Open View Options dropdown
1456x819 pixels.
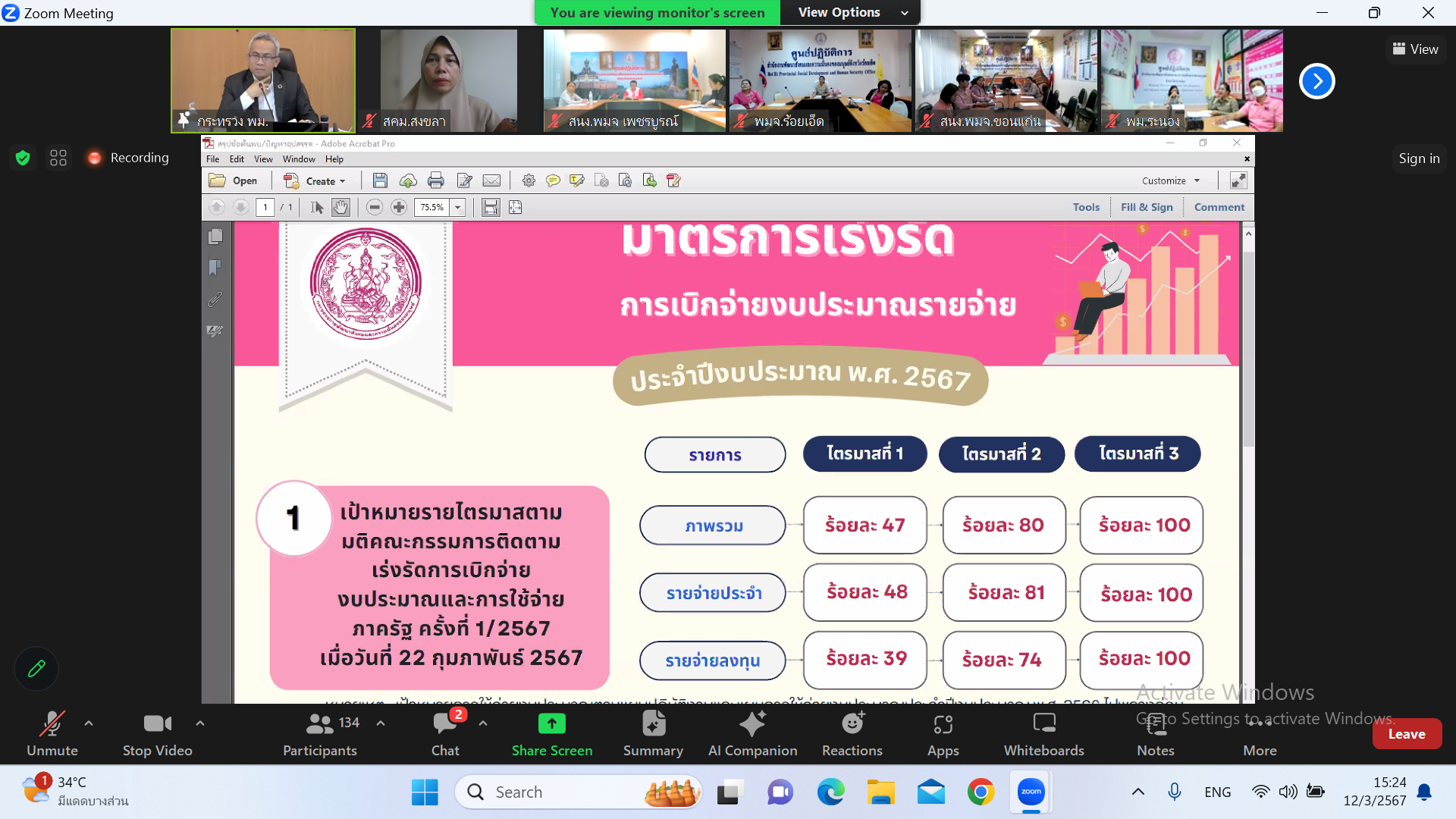[x=852, y=12]
